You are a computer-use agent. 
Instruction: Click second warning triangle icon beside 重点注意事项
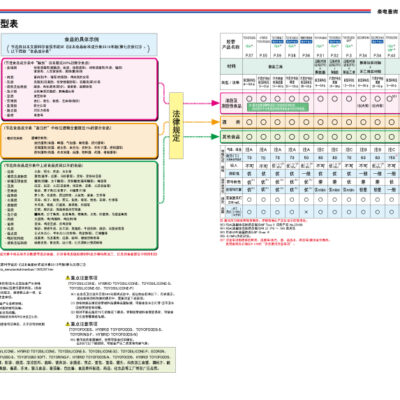[68, 324]
